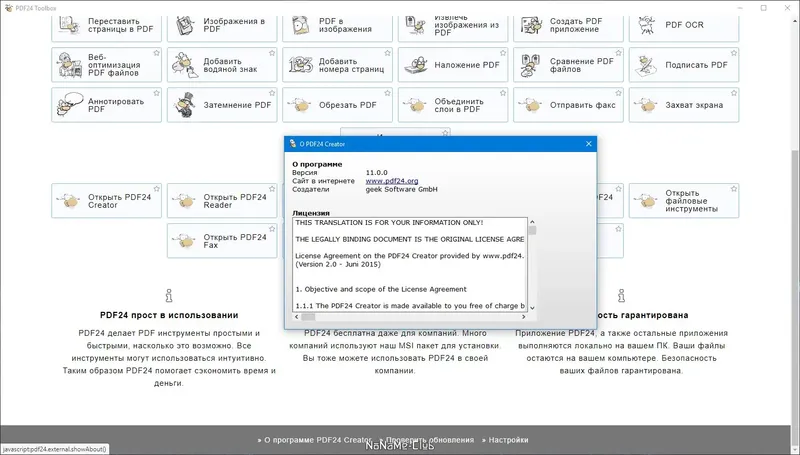This screenshot has width=800, height=455.
Task: Click license text scroll up arrow
Action: [x=532, y=222]
